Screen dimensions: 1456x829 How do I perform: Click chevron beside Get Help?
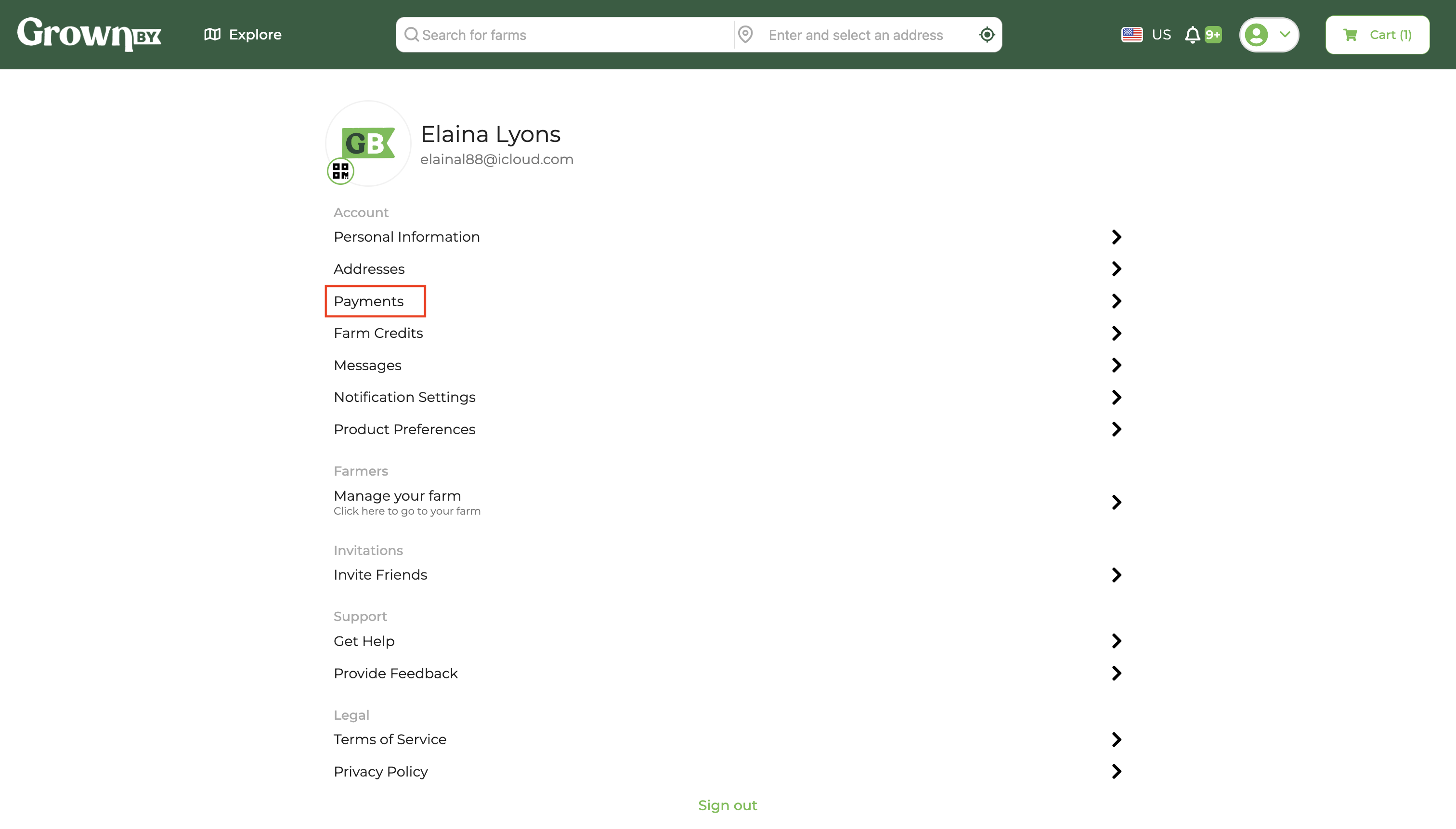(1116, 641)
